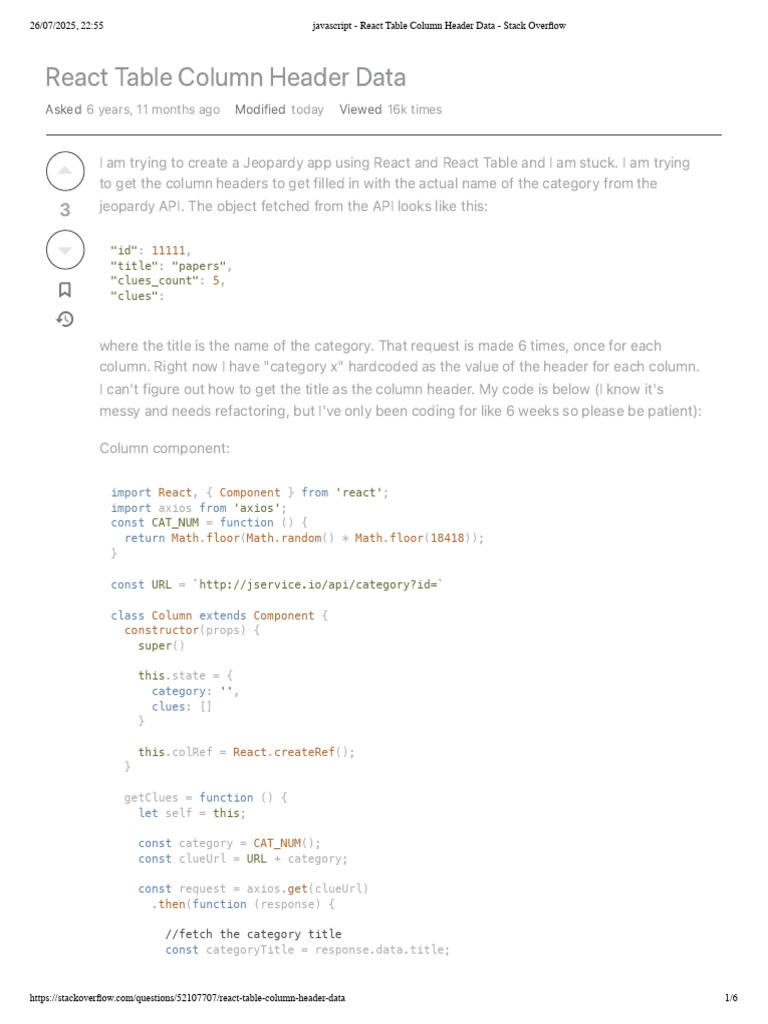Click the vote count number 3
This screenshot has width=768, height=1024.
click(x=65, y=210)
